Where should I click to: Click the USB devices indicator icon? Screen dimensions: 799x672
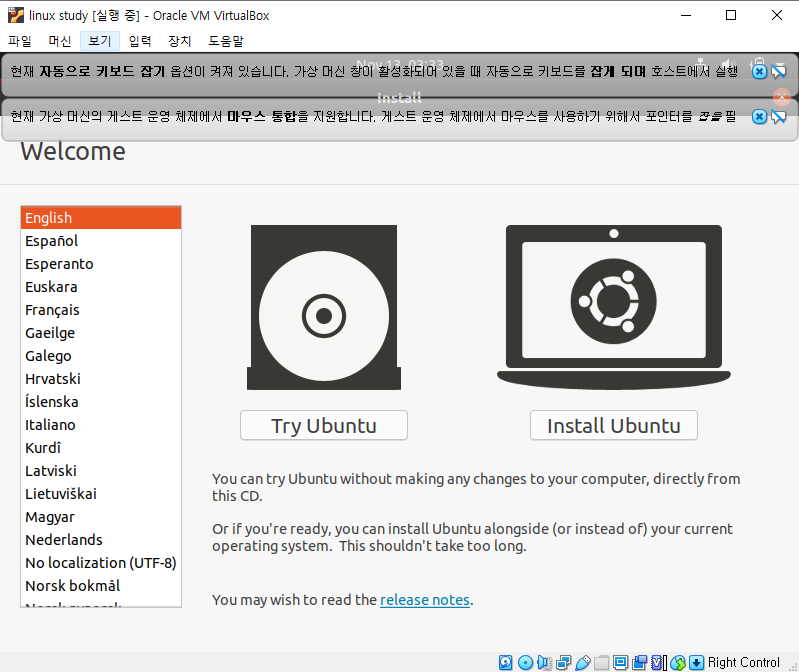coord(582,662)
